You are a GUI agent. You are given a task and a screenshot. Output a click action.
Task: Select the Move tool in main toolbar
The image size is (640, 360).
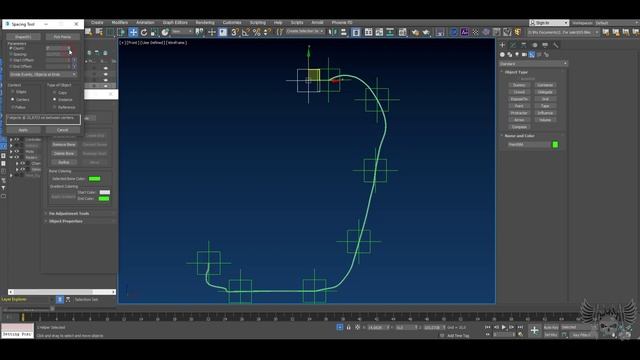pyautogui.click(x=133, y=32)
